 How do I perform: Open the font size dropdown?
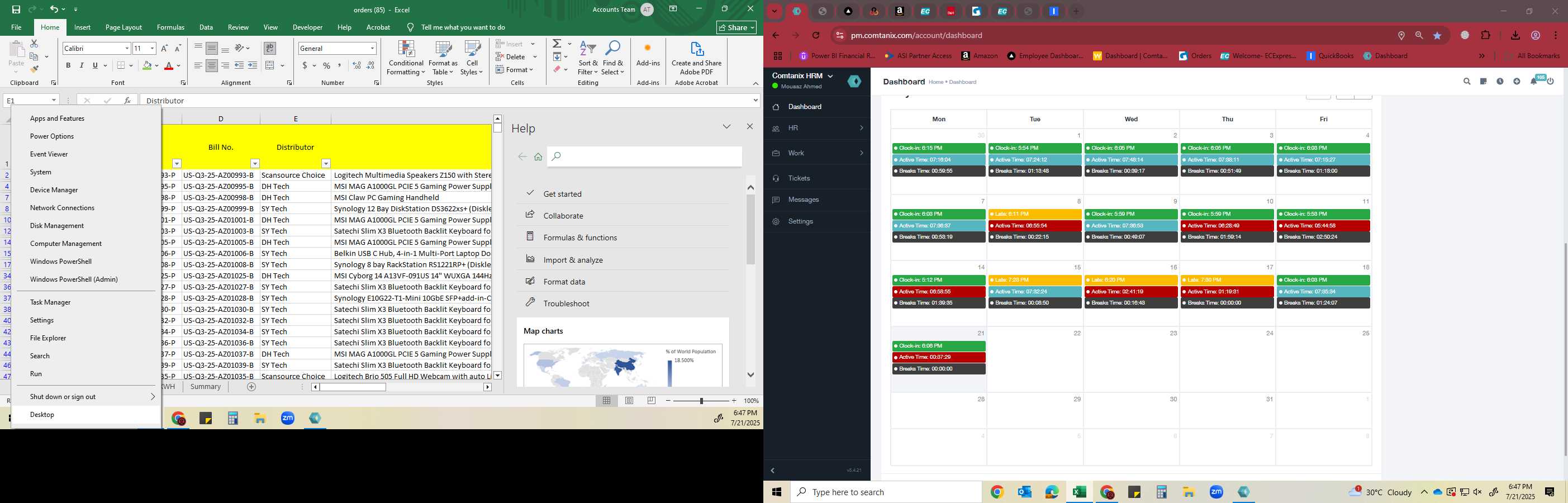click(x=152, y=48)
